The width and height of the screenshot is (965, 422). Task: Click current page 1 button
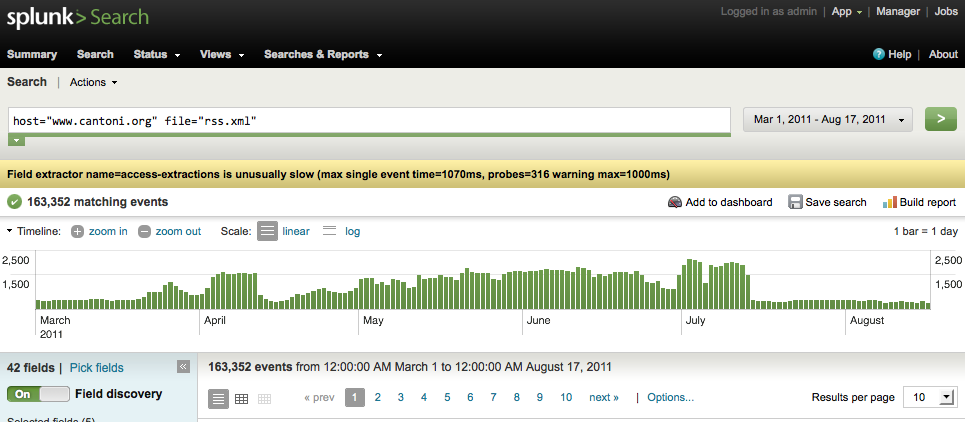354,397
